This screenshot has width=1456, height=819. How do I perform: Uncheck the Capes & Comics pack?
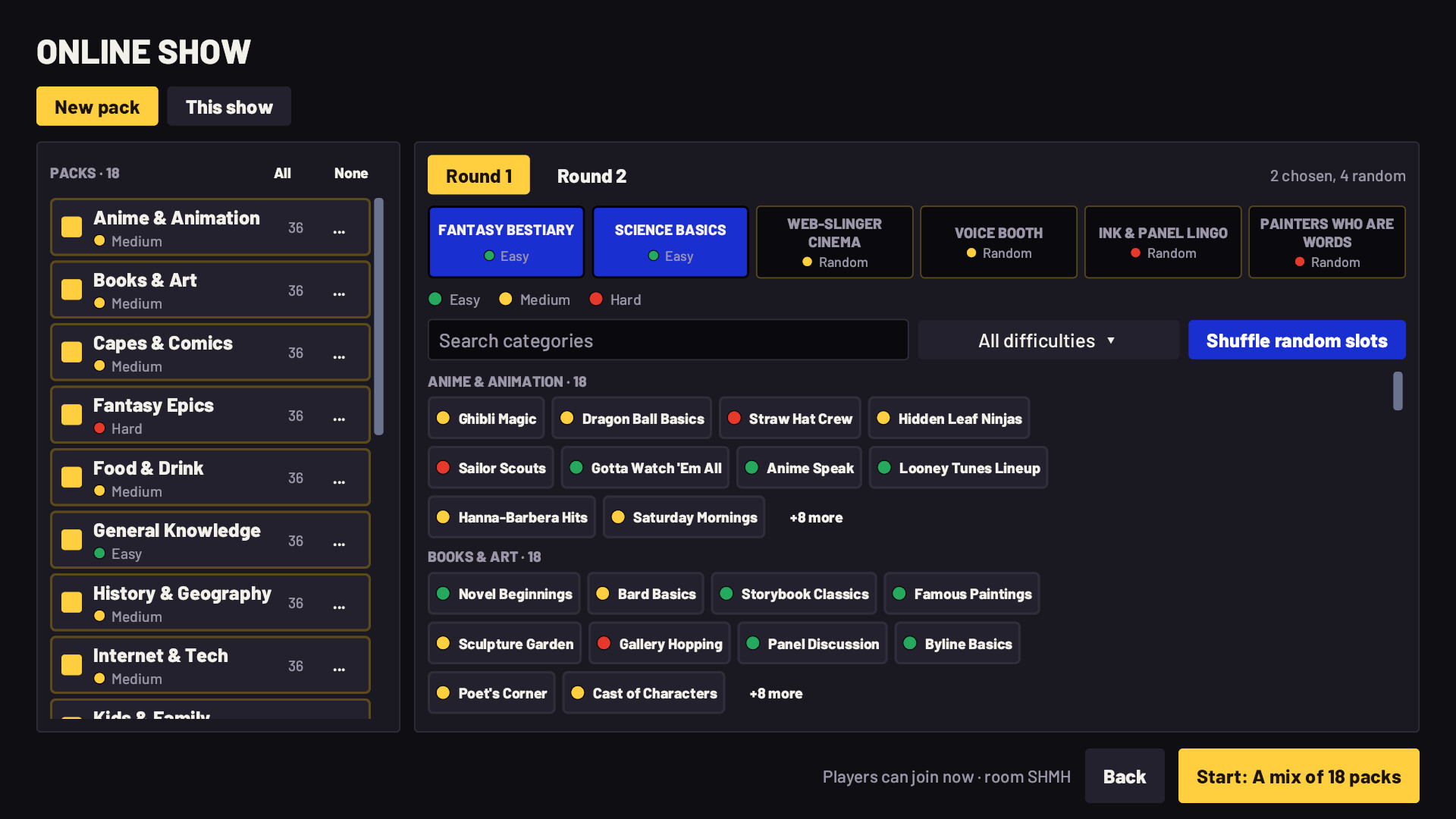[72, 353]
